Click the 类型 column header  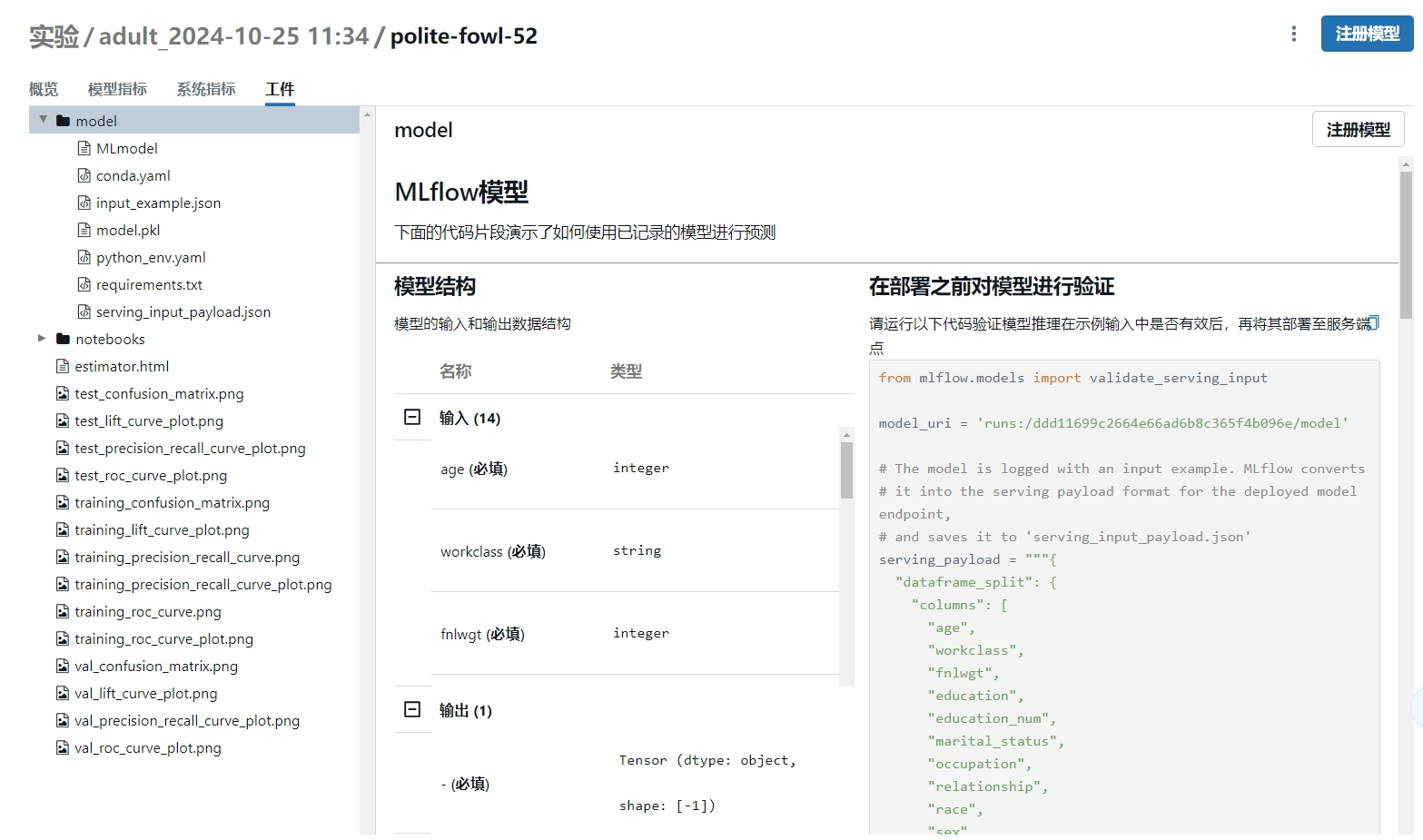[627, 371]
